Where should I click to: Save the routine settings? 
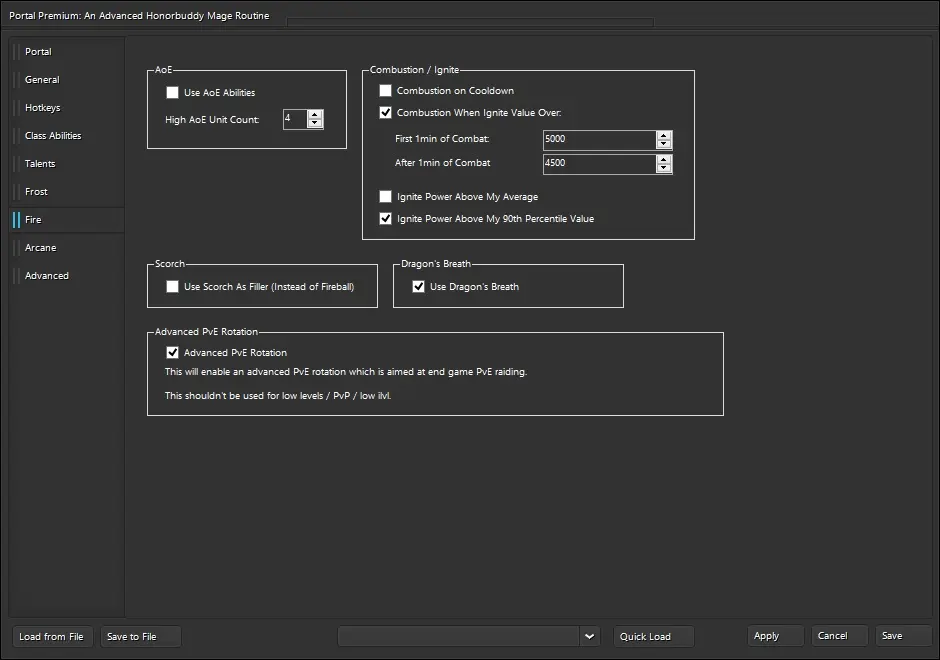(903, 635)
